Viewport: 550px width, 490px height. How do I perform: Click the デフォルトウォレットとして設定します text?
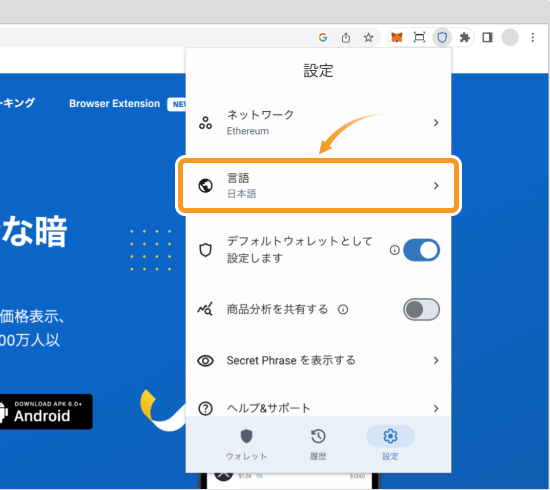pyautogui.click(x=300, y=250)
